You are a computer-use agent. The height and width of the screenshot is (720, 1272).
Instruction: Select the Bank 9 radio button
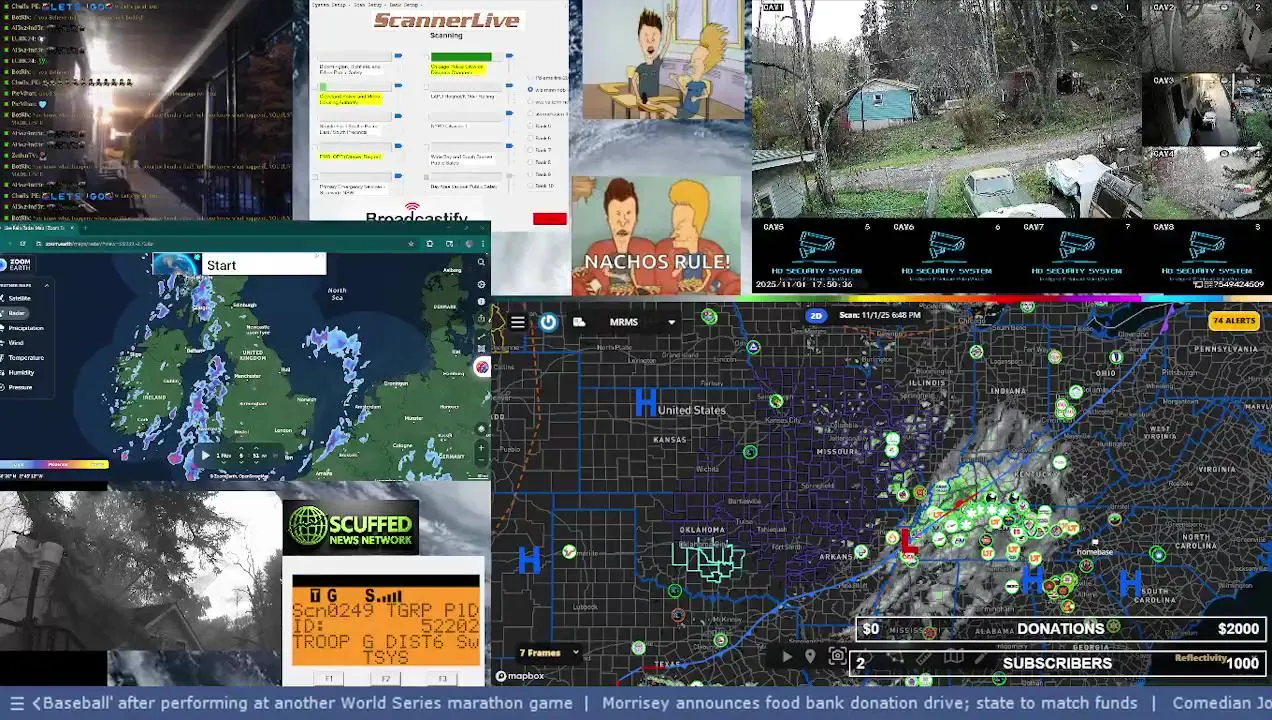pyautogui.click(x=530, y=174)
